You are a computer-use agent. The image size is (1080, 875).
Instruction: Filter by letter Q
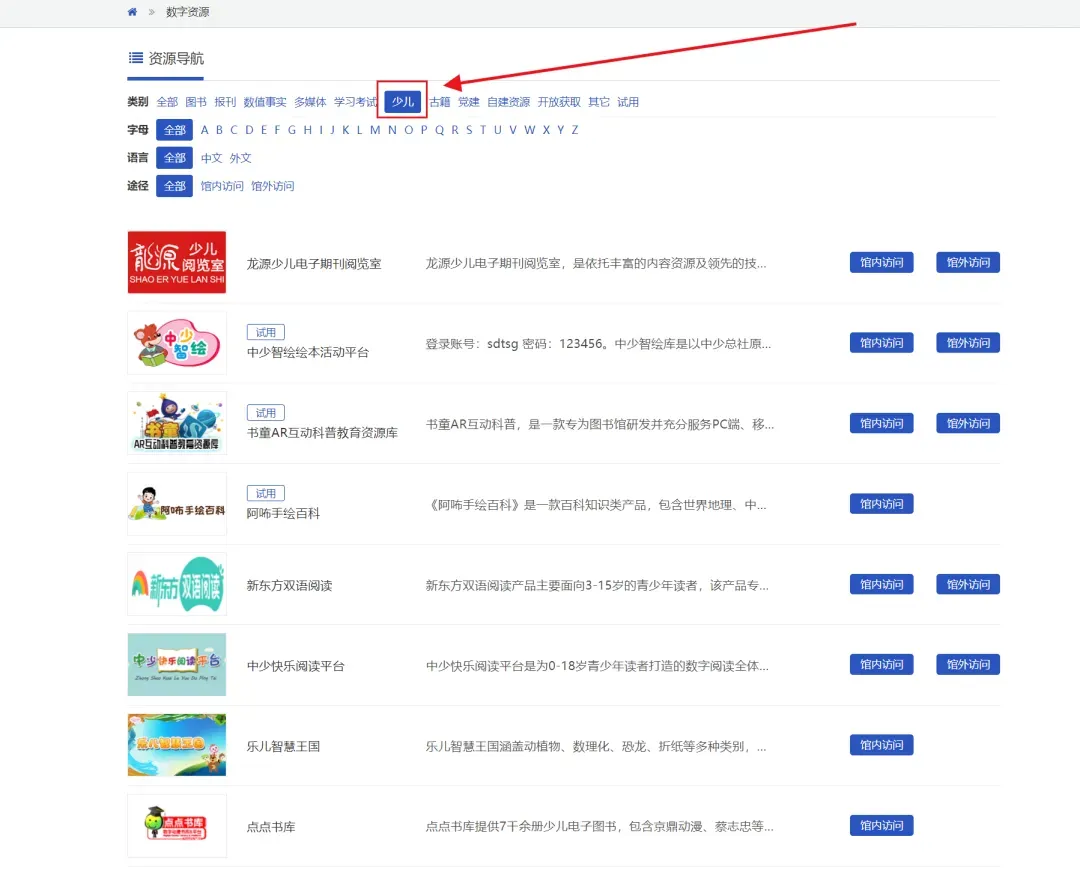point(439,130)
